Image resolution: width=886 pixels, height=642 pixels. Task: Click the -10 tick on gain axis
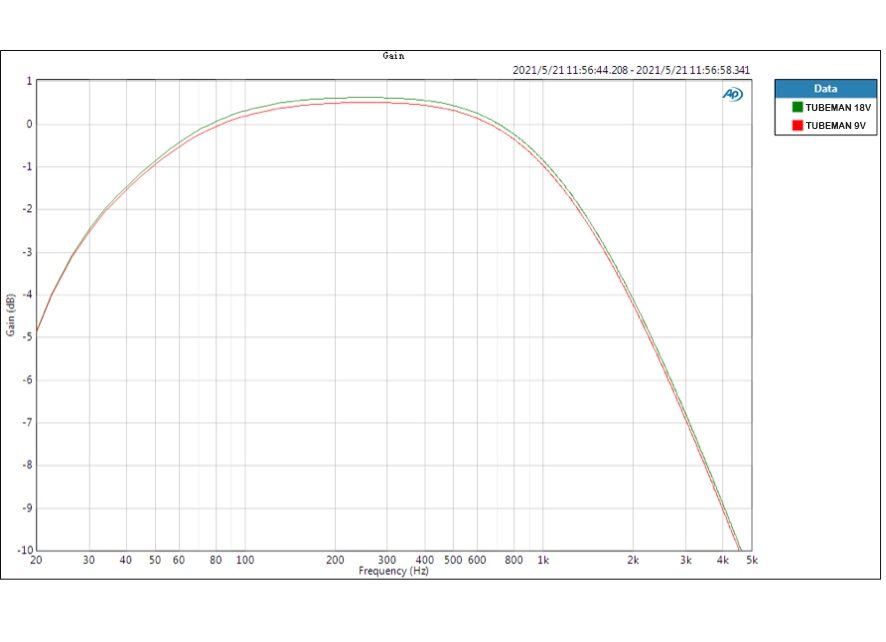coord(24,550)
